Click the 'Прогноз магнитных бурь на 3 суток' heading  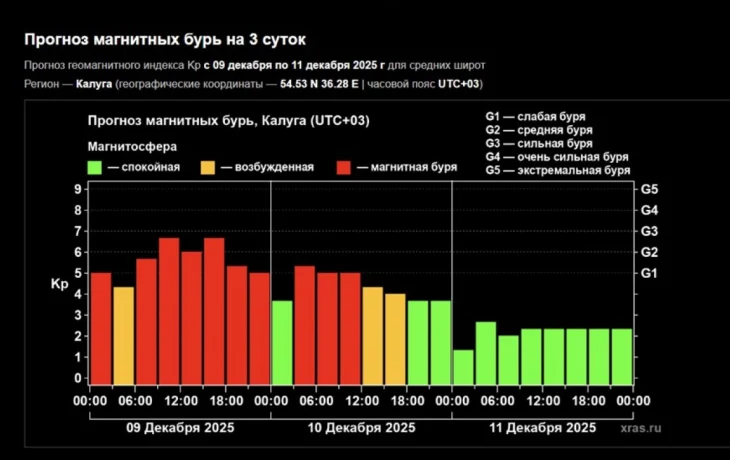point(165,39)
